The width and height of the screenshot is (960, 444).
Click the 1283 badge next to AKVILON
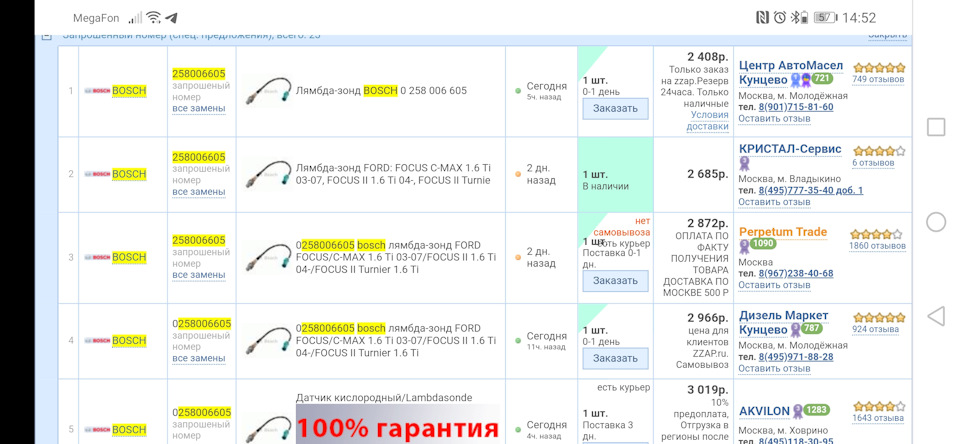817,410
